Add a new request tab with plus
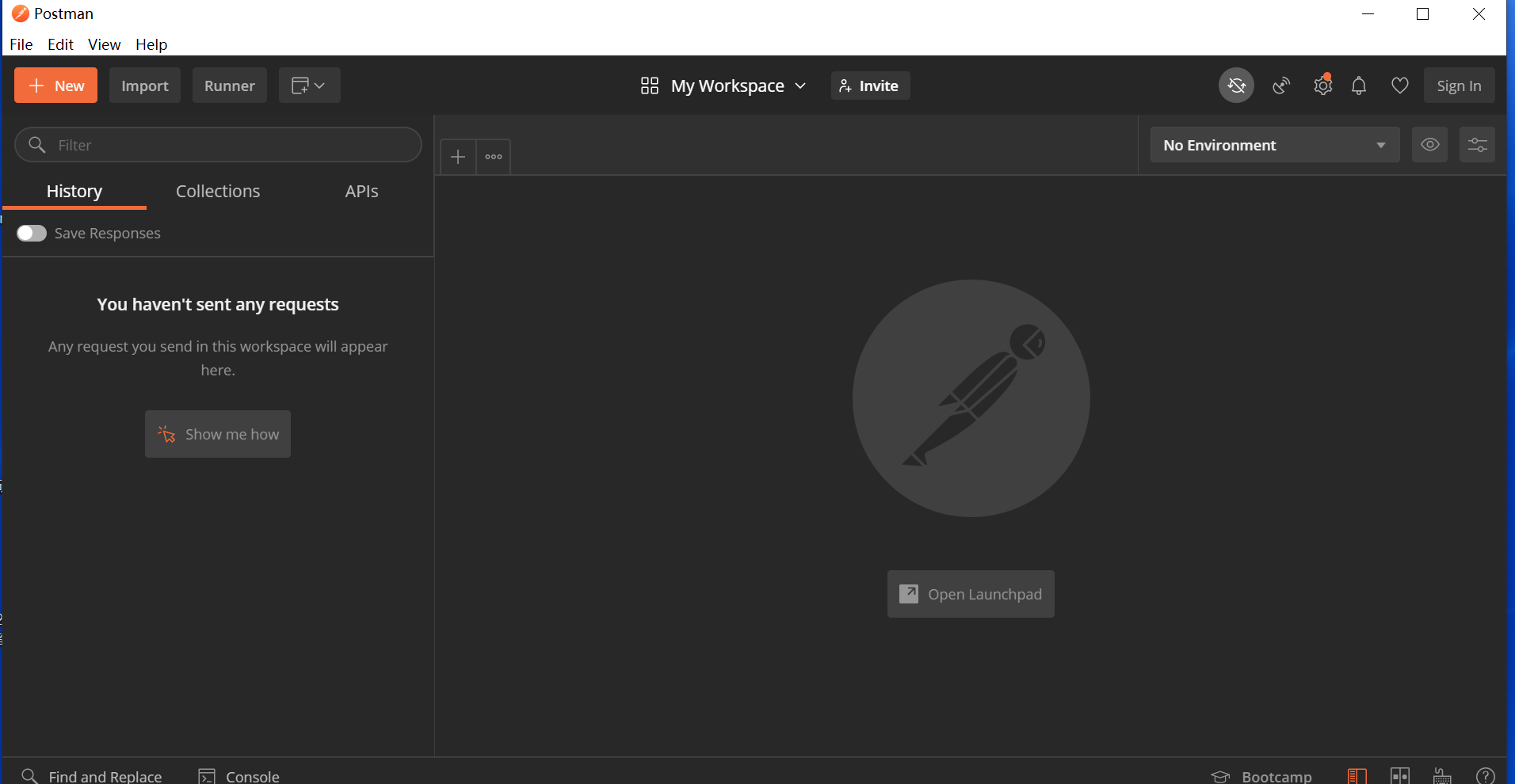Image resolution: width=1515 pixels, height=784 pixels. pyautogui.click(x=458, y=157)
